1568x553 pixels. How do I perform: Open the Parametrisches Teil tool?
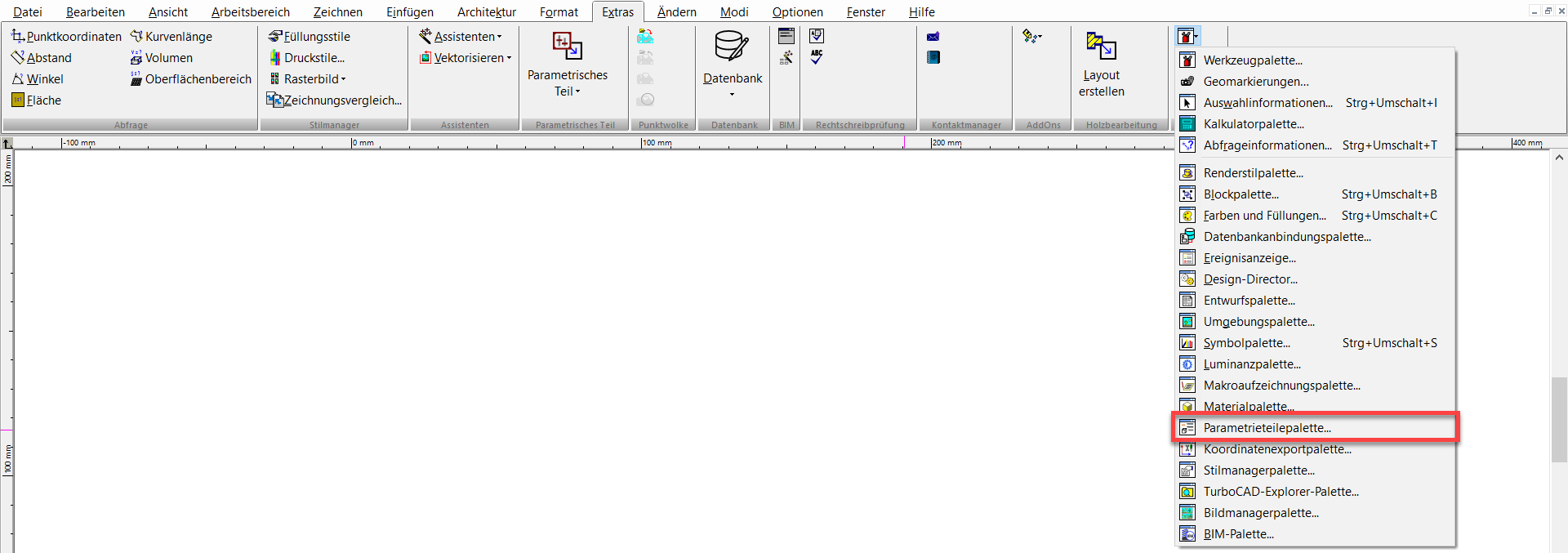point(568,64)
